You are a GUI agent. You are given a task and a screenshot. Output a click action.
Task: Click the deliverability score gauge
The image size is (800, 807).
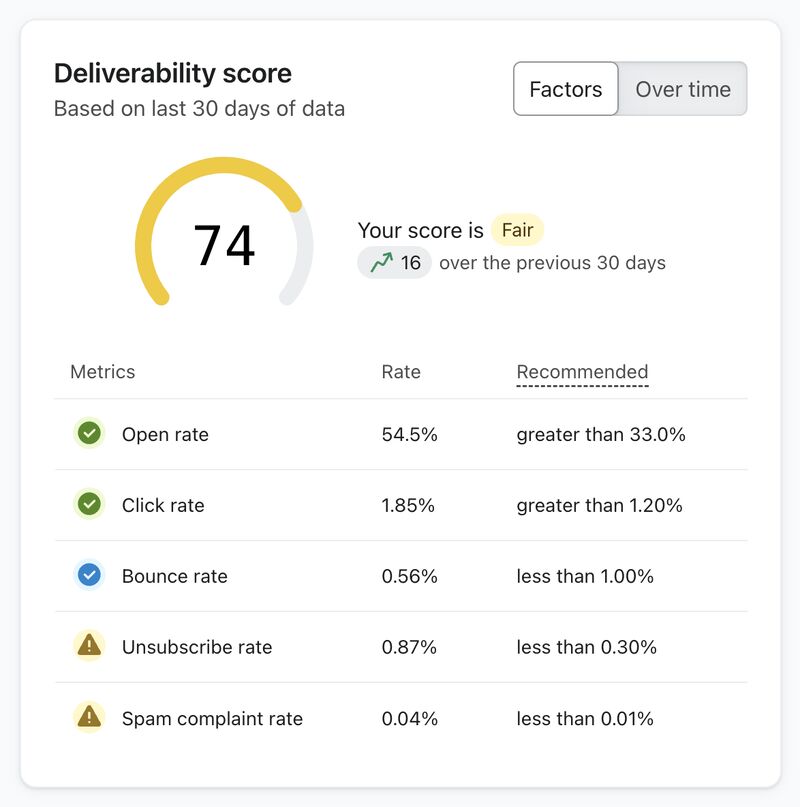point(224,232)
